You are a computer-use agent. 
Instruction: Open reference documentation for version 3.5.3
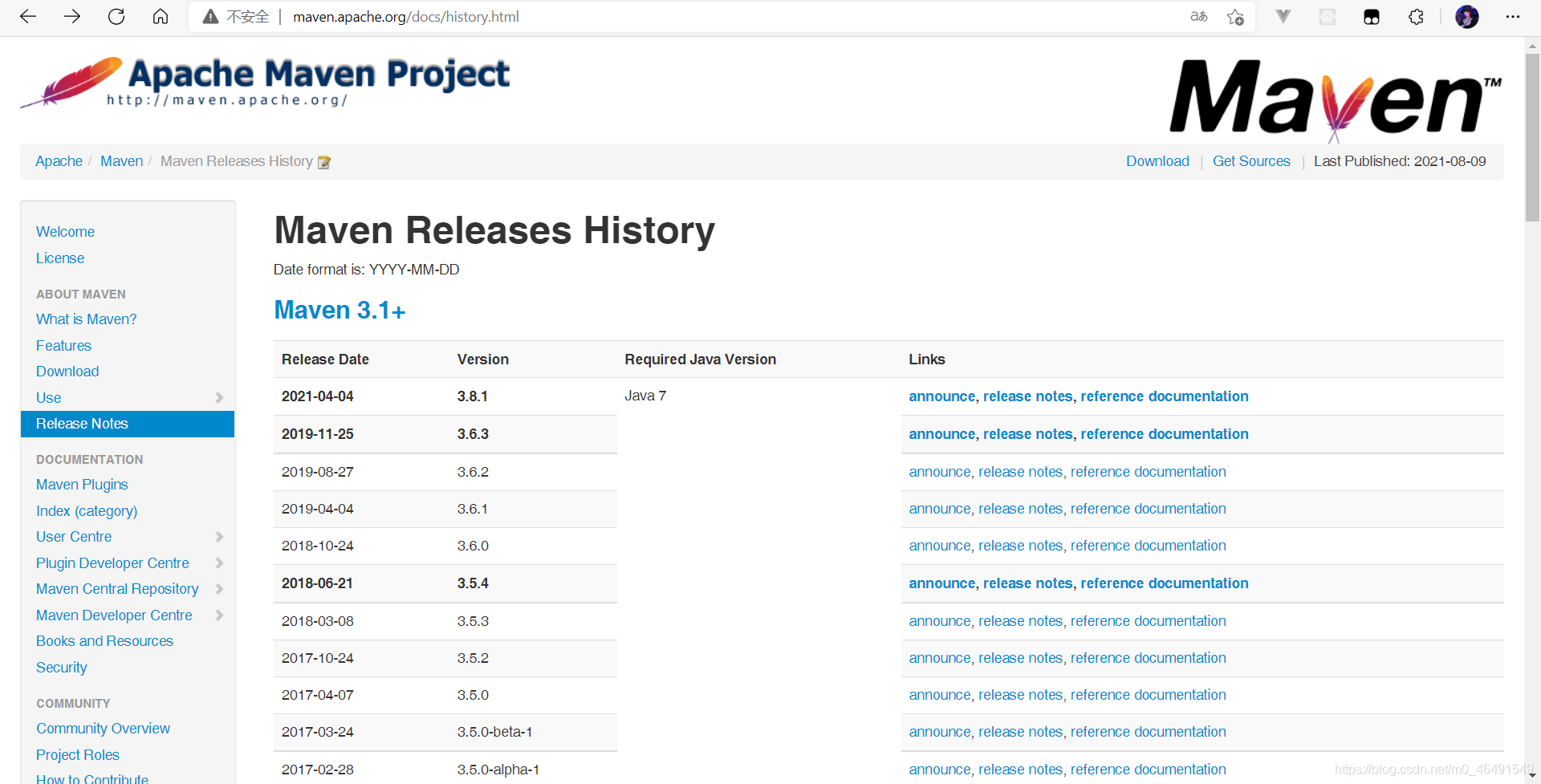(1148, 621)
